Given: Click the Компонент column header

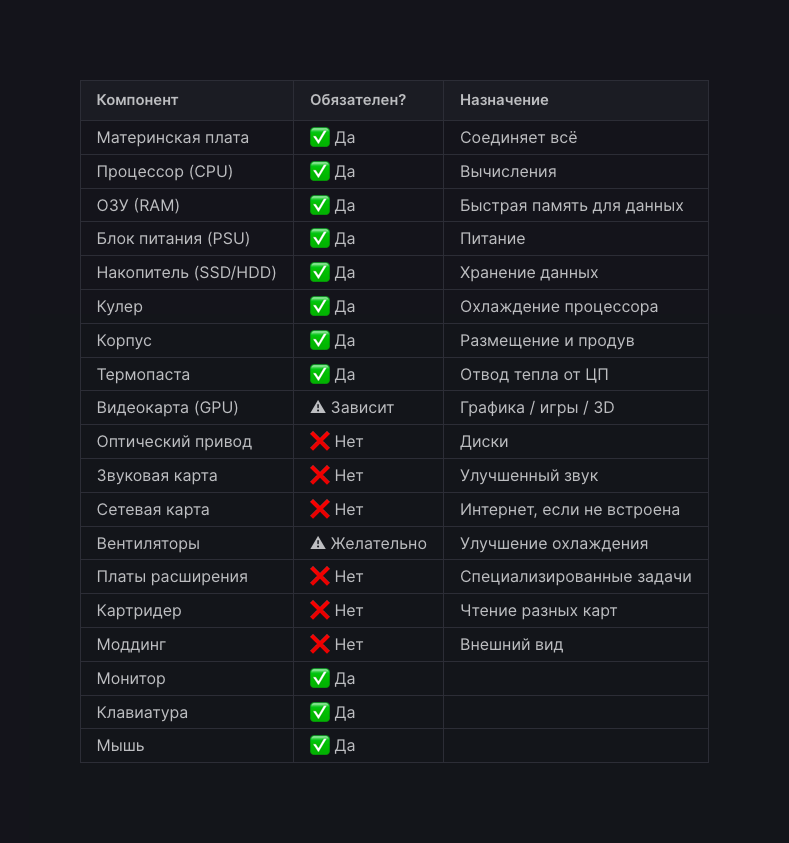Looking at the screenshot, I should click(137, 100).
